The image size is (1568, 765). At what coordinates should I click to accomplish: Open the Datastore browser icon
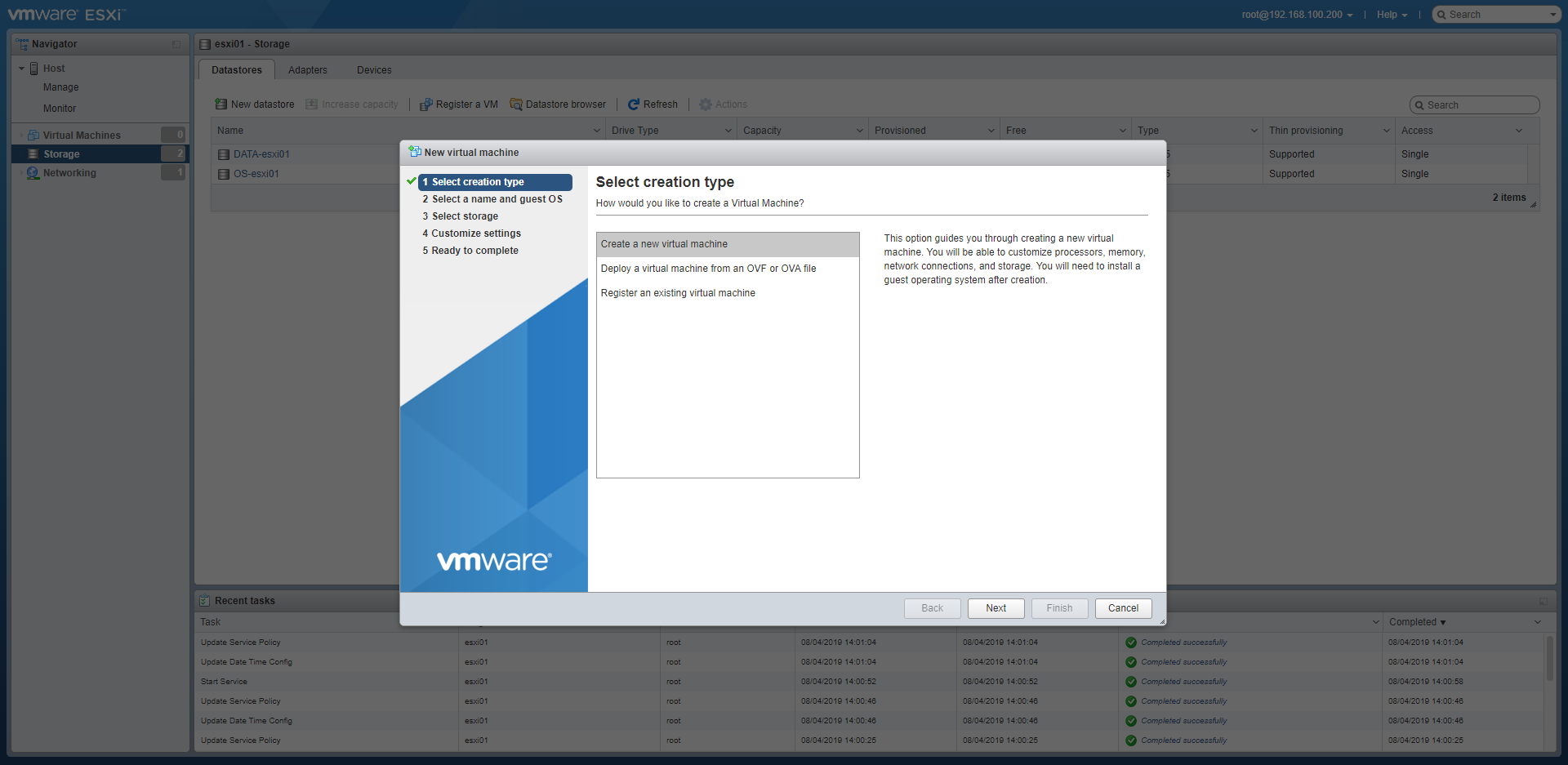(x=516, y=105)
